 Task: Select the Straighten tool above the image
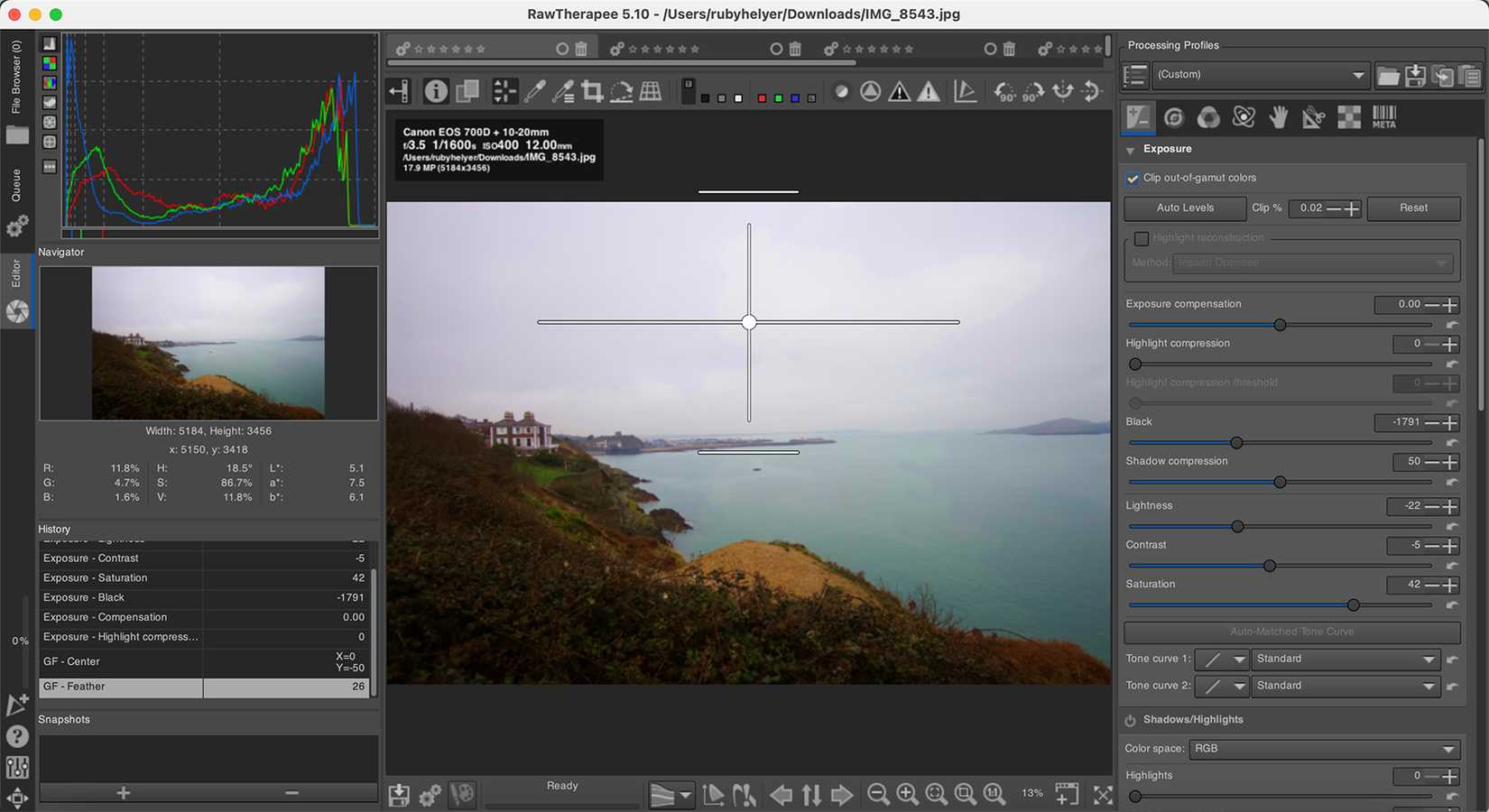[622, 91]
